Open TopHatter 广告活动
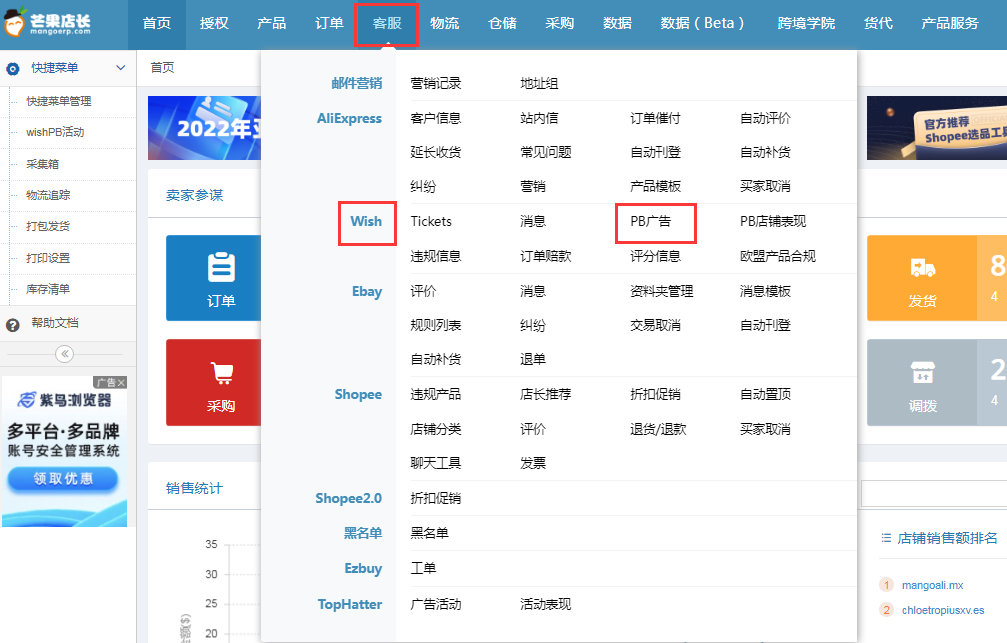The height and width of the screenshot is (643, 1007). click(x=435, y=604)
